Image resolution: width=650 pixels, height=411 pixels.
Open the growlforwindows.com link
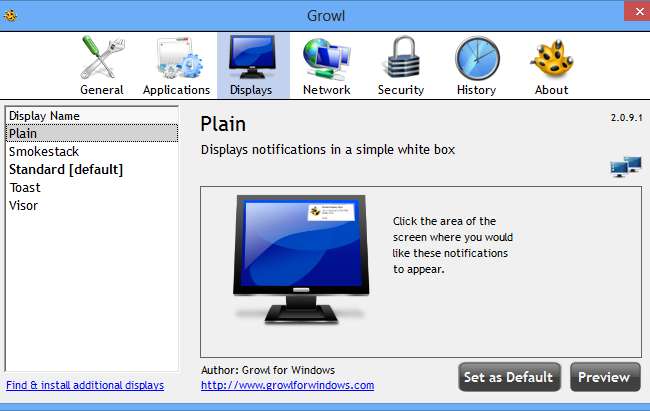pos(287,385)
